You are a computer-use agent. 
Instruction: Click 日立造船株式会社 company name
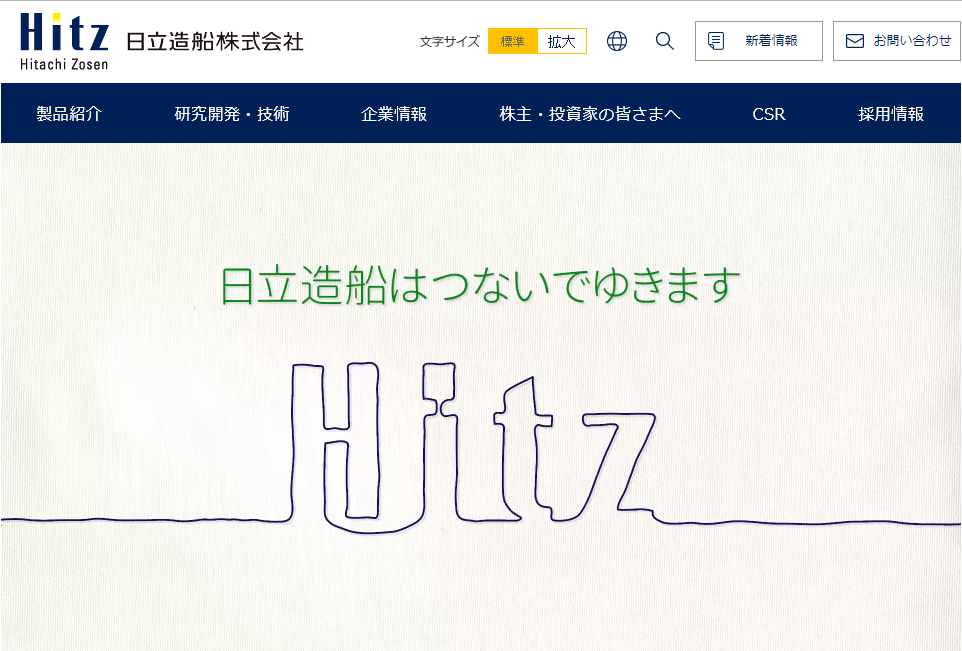click(215, 41)
